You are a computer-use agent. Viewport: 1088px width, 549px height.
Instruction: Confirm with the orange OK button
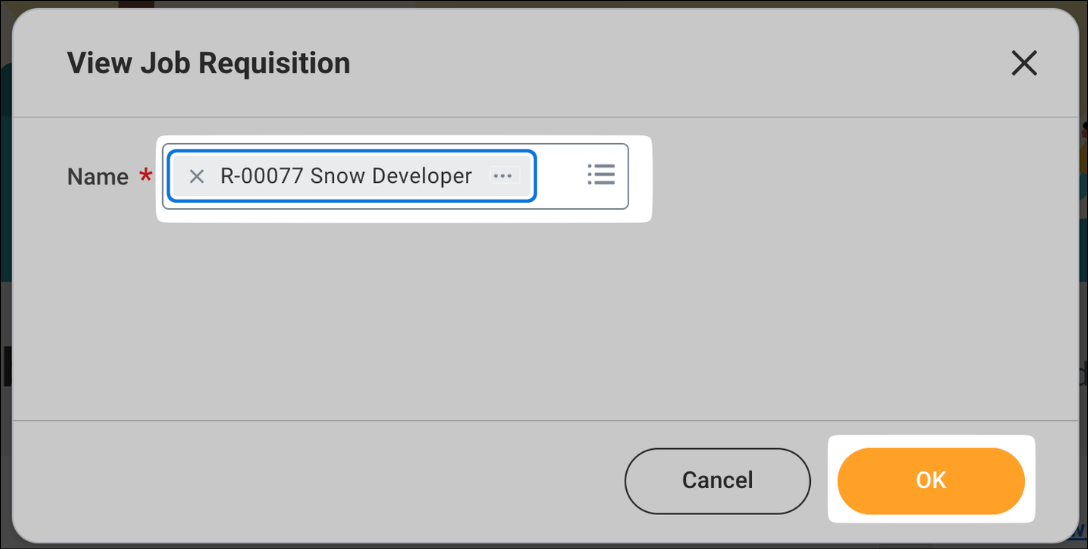pos(930,480)
